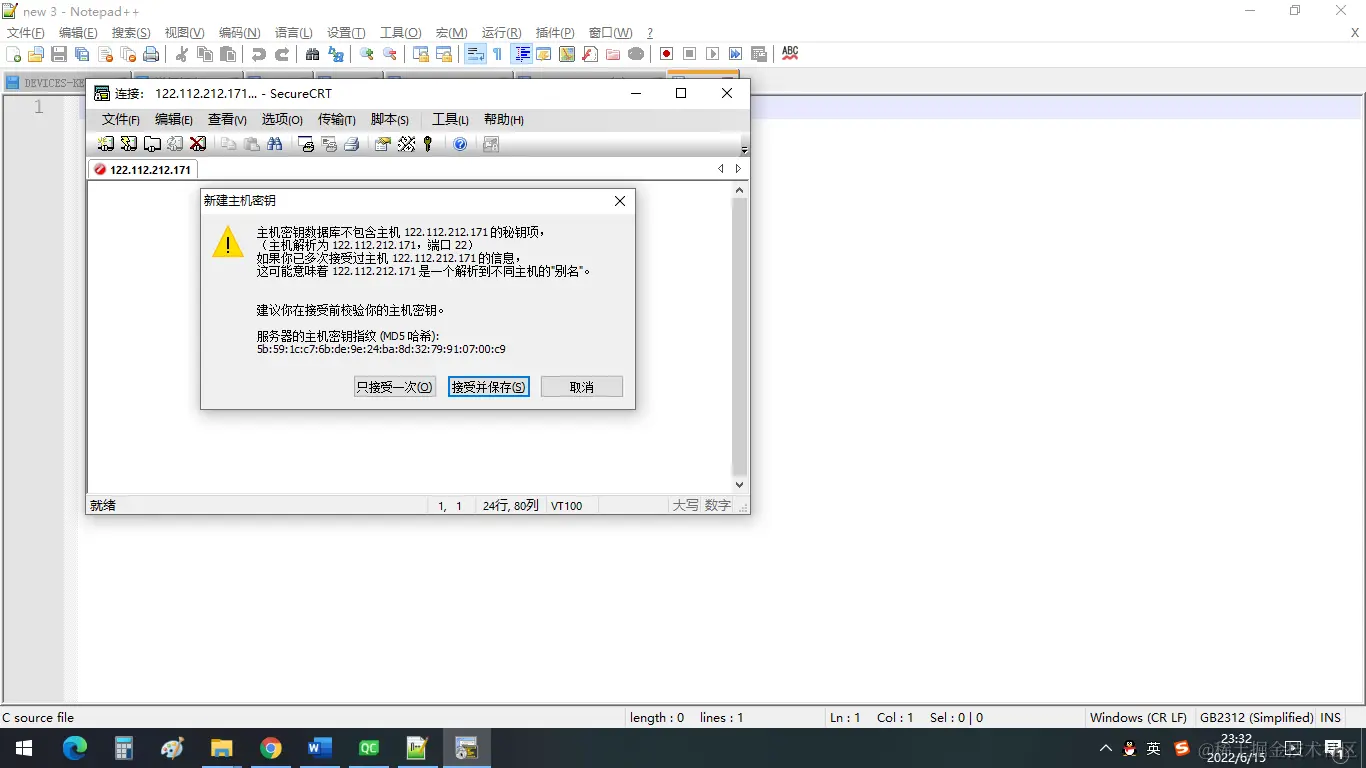Click 接受并保存(S) button
The image size is (1366, 768).
coord(489,387)
